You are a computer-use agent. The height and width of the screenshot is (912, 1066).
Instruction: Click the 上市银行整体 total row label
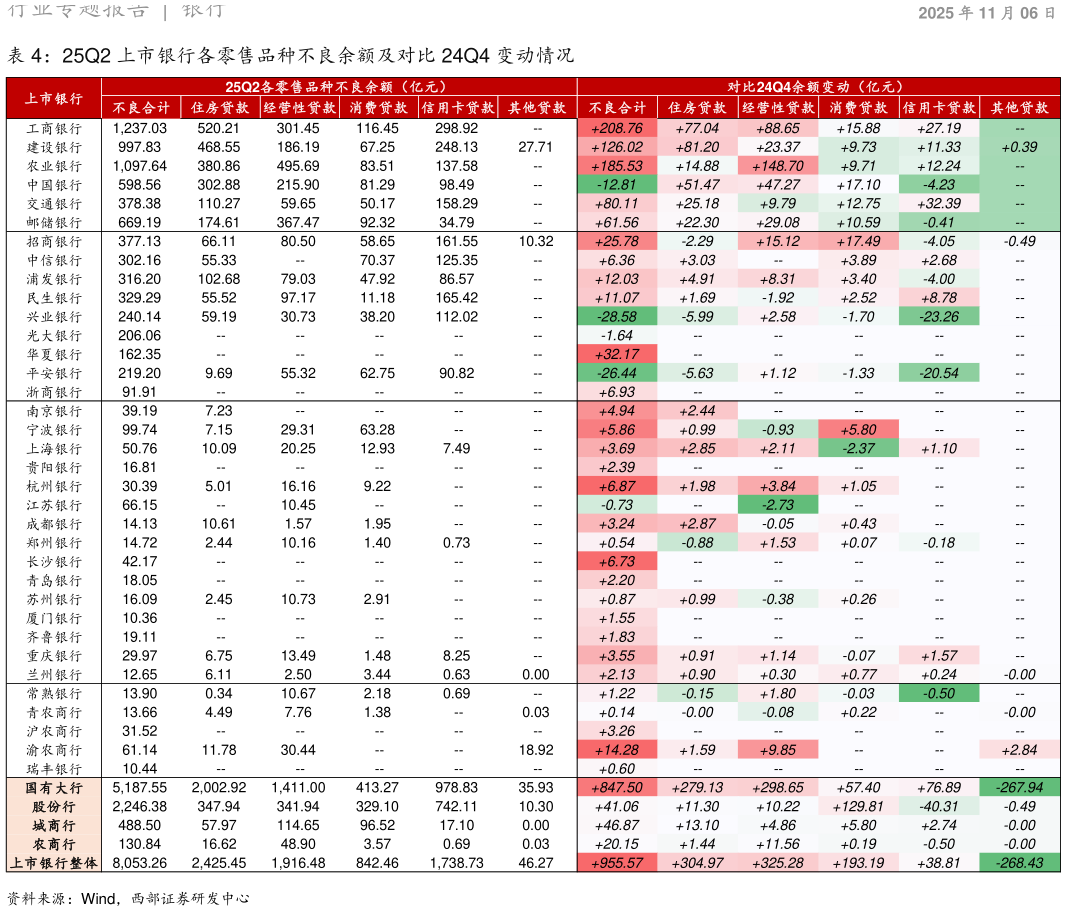(54, 863)
